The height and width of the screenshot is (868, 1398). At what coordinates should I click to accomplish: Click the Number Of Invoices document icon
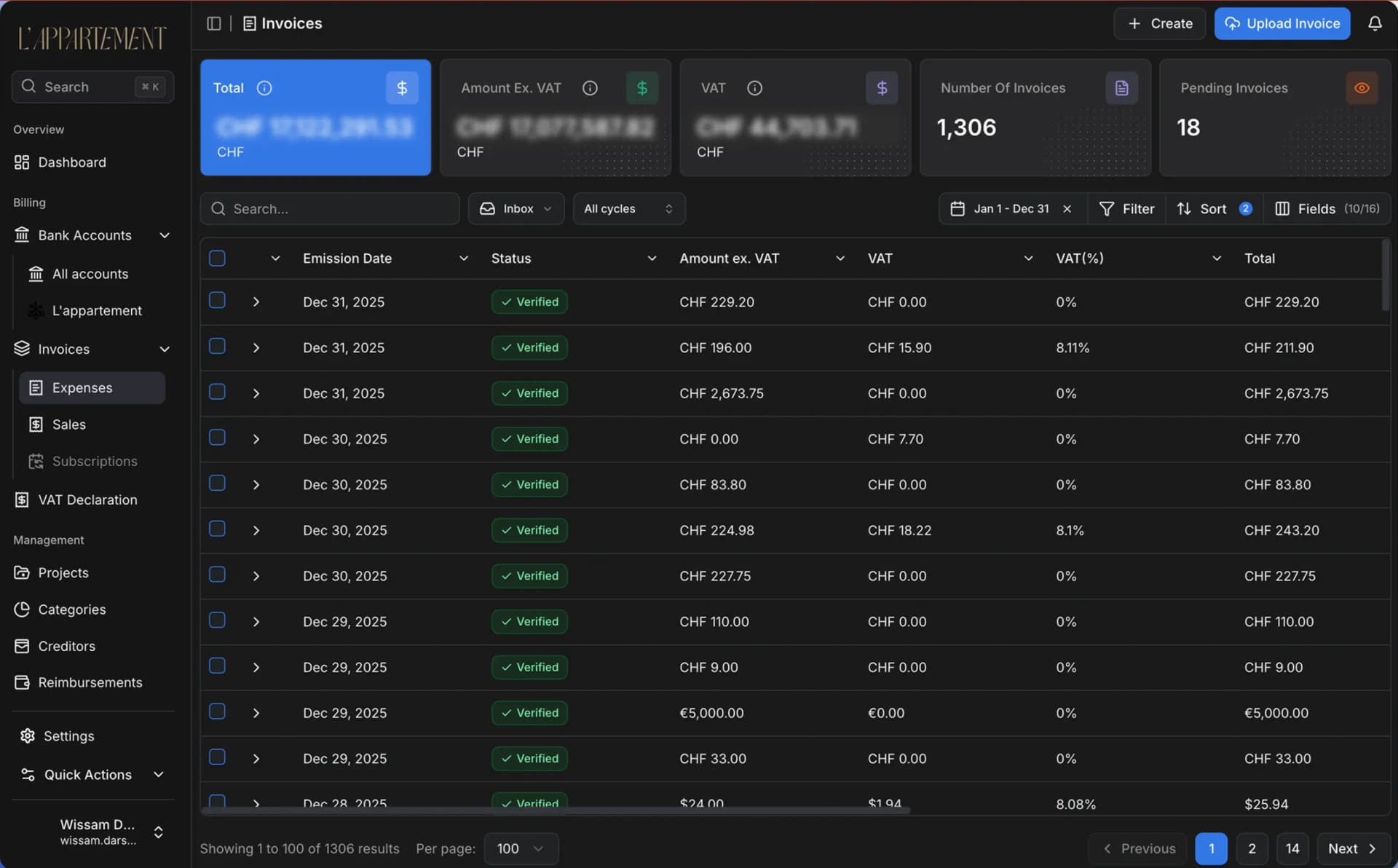coord(1121,88)
